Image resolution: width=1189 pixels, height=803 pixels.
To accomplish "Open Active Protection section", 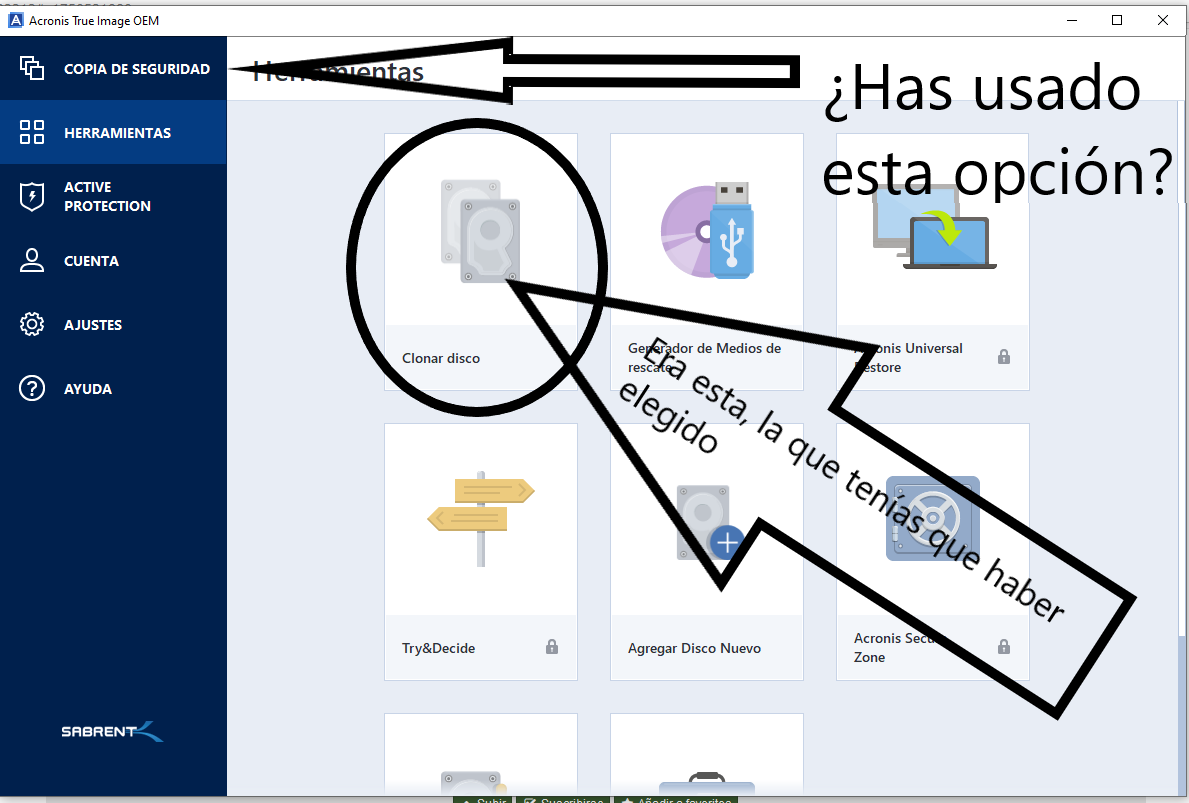I will 113,196.
